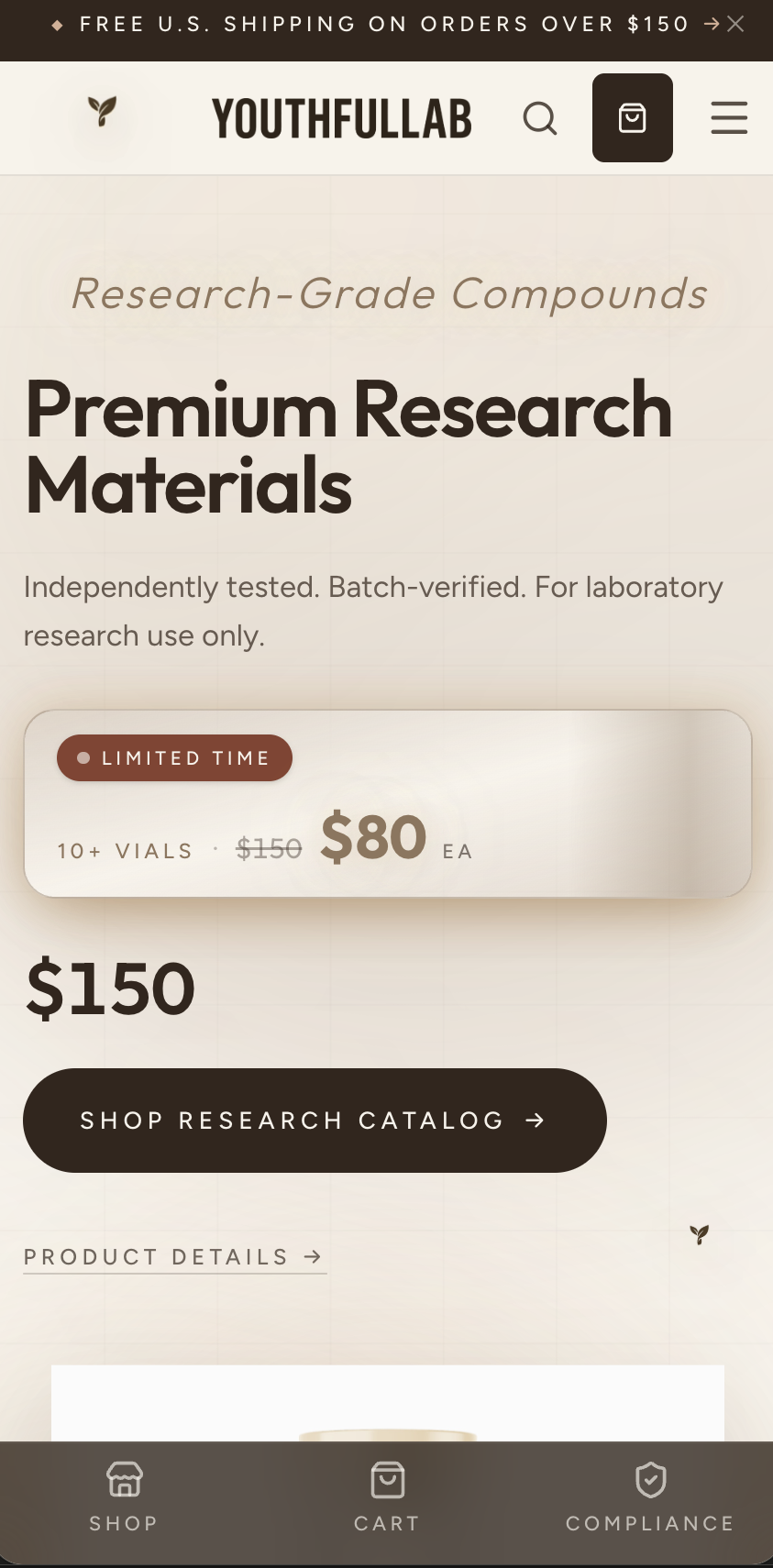Tap the Limited Time badge
773x1568 pixels.
point(174,758)
